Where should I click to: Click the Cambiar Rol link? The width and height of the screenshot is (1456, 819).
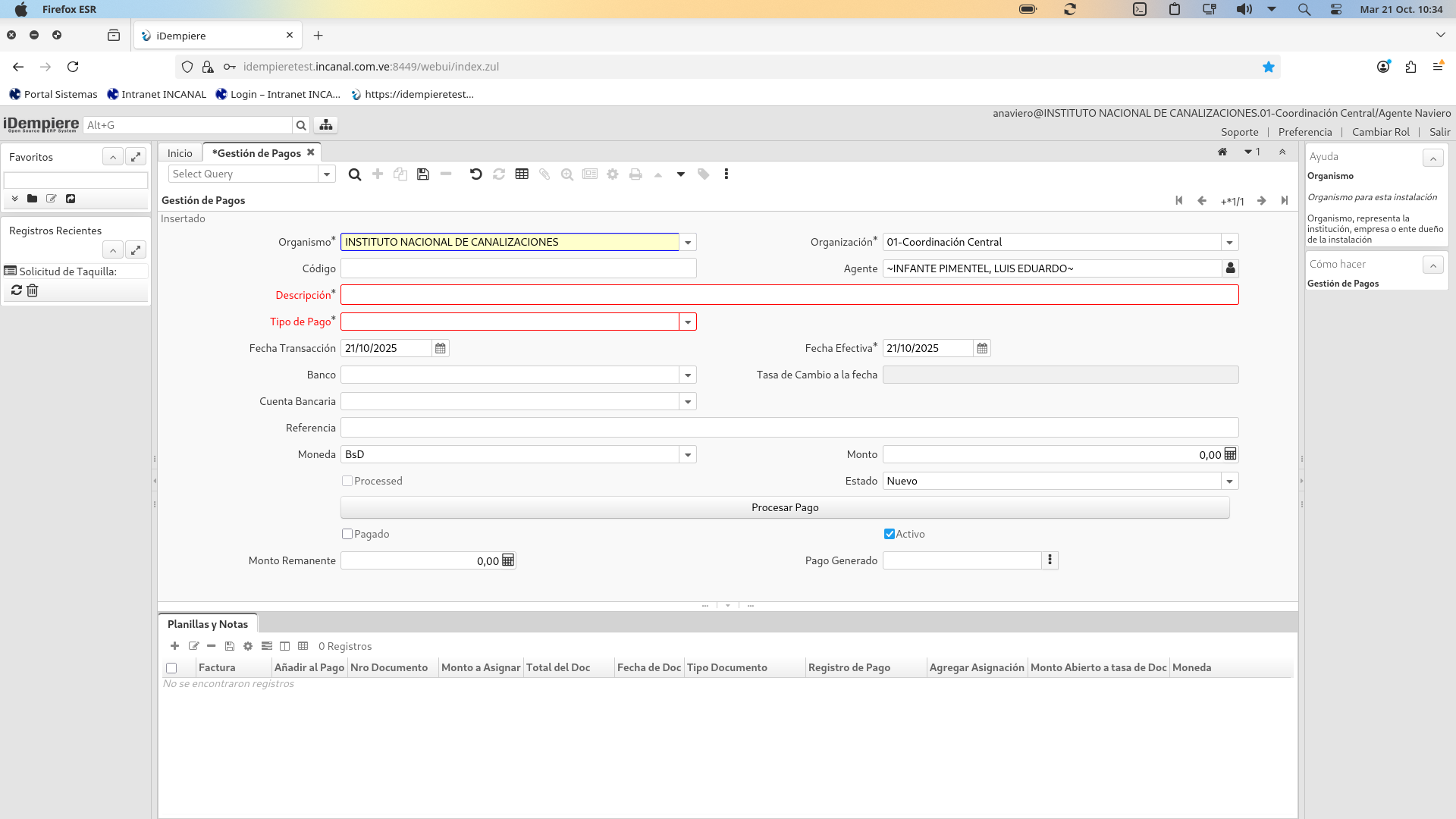point(1380,132)
